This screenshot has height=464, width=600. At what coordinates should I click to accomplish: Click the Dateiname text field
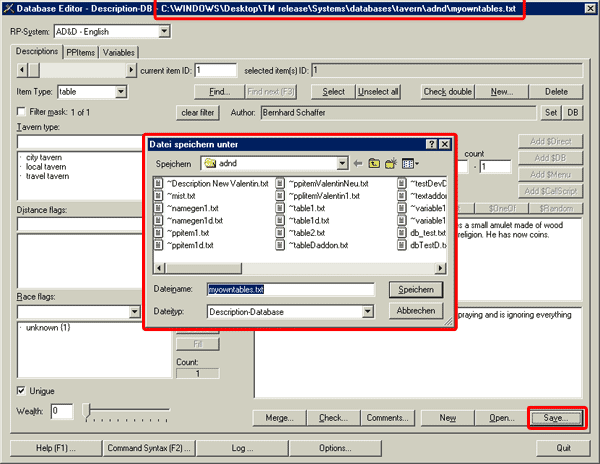289,289
